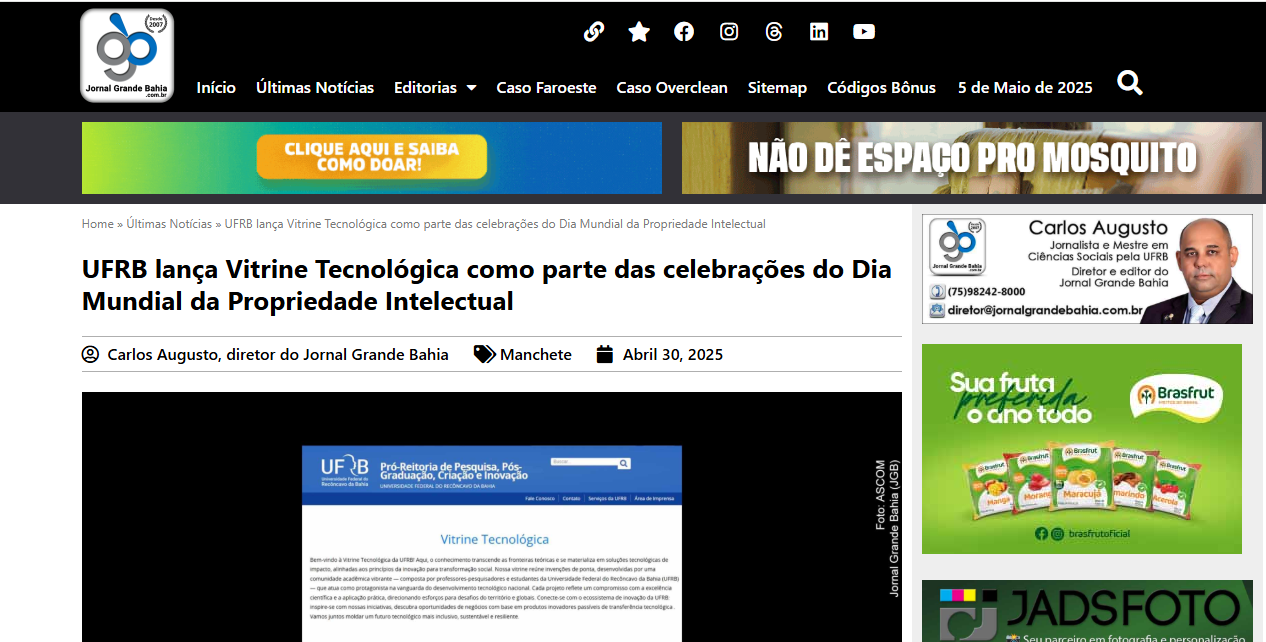Click the date 5 de Maio de 2025

click(x=1025, y=88)
